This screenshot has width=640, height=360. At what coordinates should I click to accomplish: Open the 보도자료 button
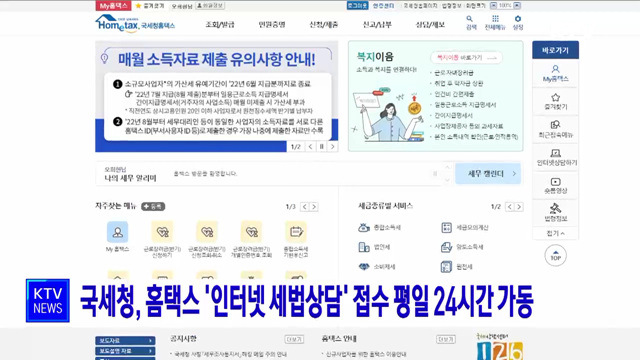pyautogui.click(x=125, y=340)
